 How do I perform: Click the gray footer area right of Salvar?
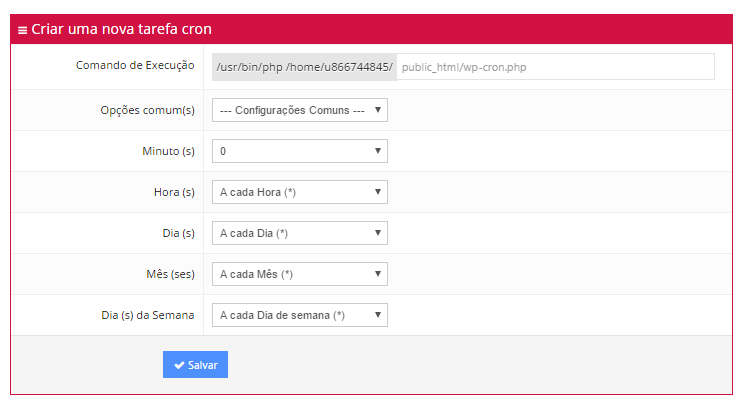pyautogui.click(x=480, y=365)
